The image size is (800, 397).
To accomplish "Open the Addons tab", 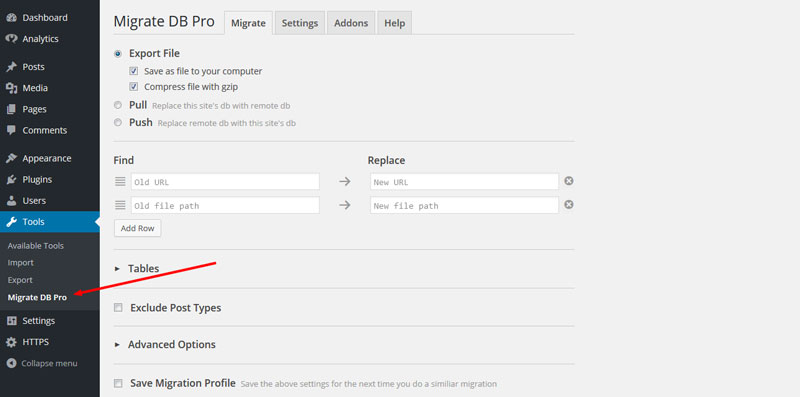I will pyautogui.click(x=351, y=23).
